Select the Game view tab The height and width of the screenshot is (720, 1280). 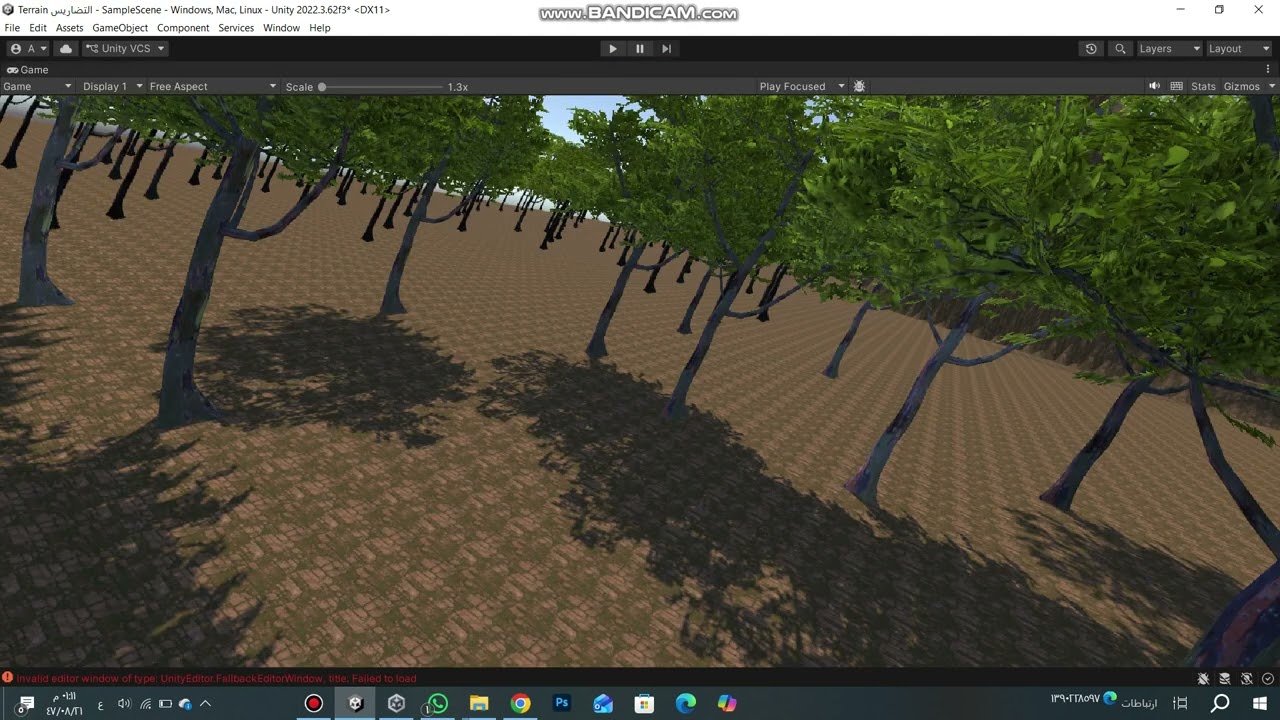pos(28,70)
